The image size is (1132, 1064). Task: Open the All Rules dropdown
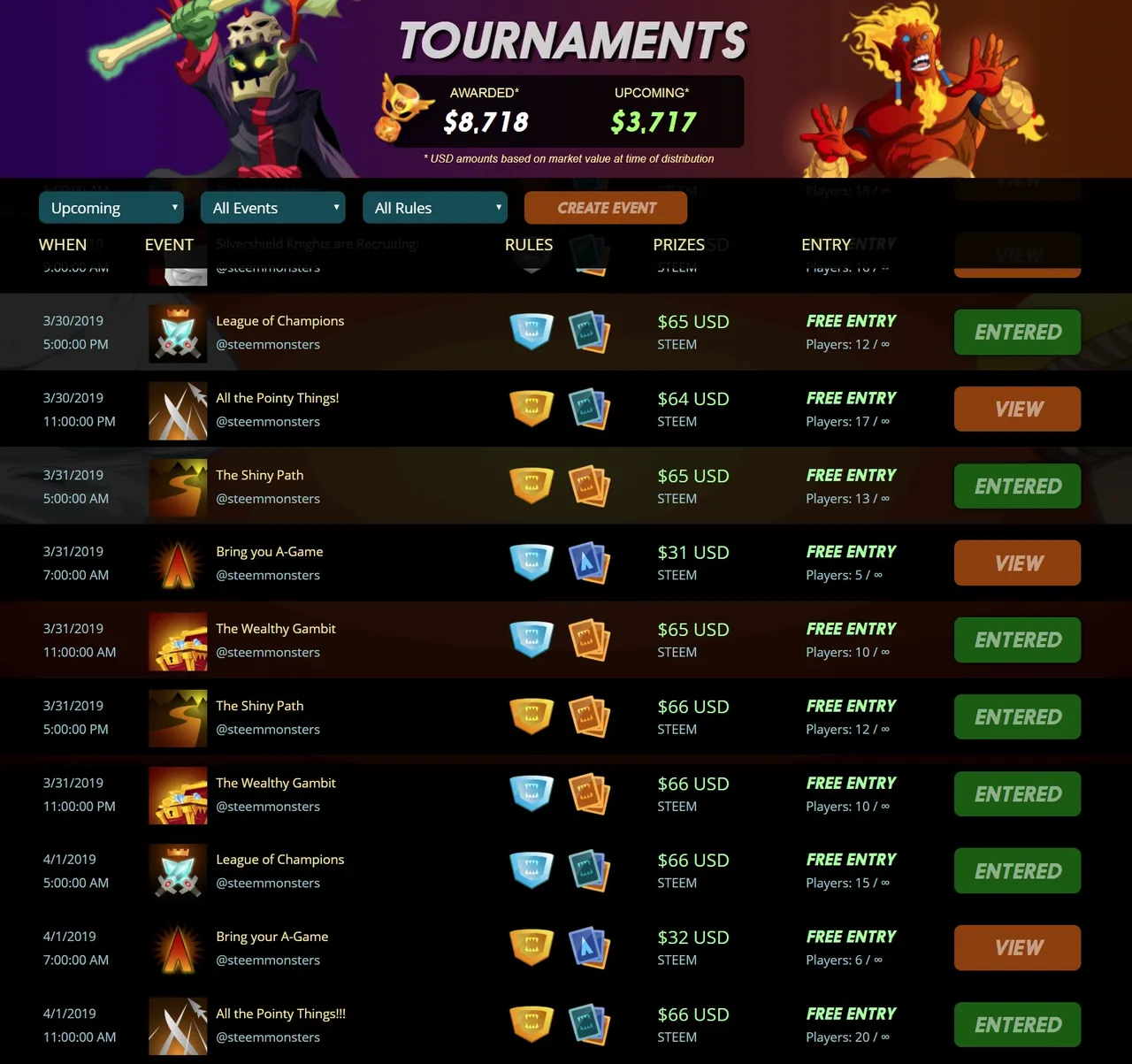coord(435,208)
